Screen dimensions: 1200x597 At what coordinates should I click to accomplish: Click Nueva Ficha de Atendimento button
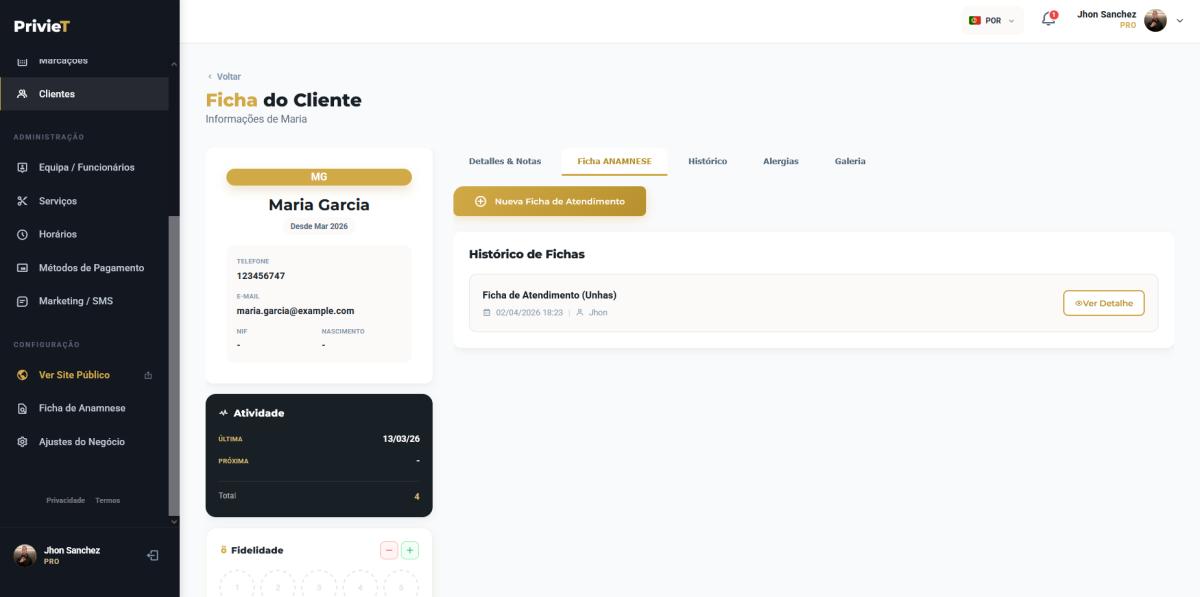[549, 201]
